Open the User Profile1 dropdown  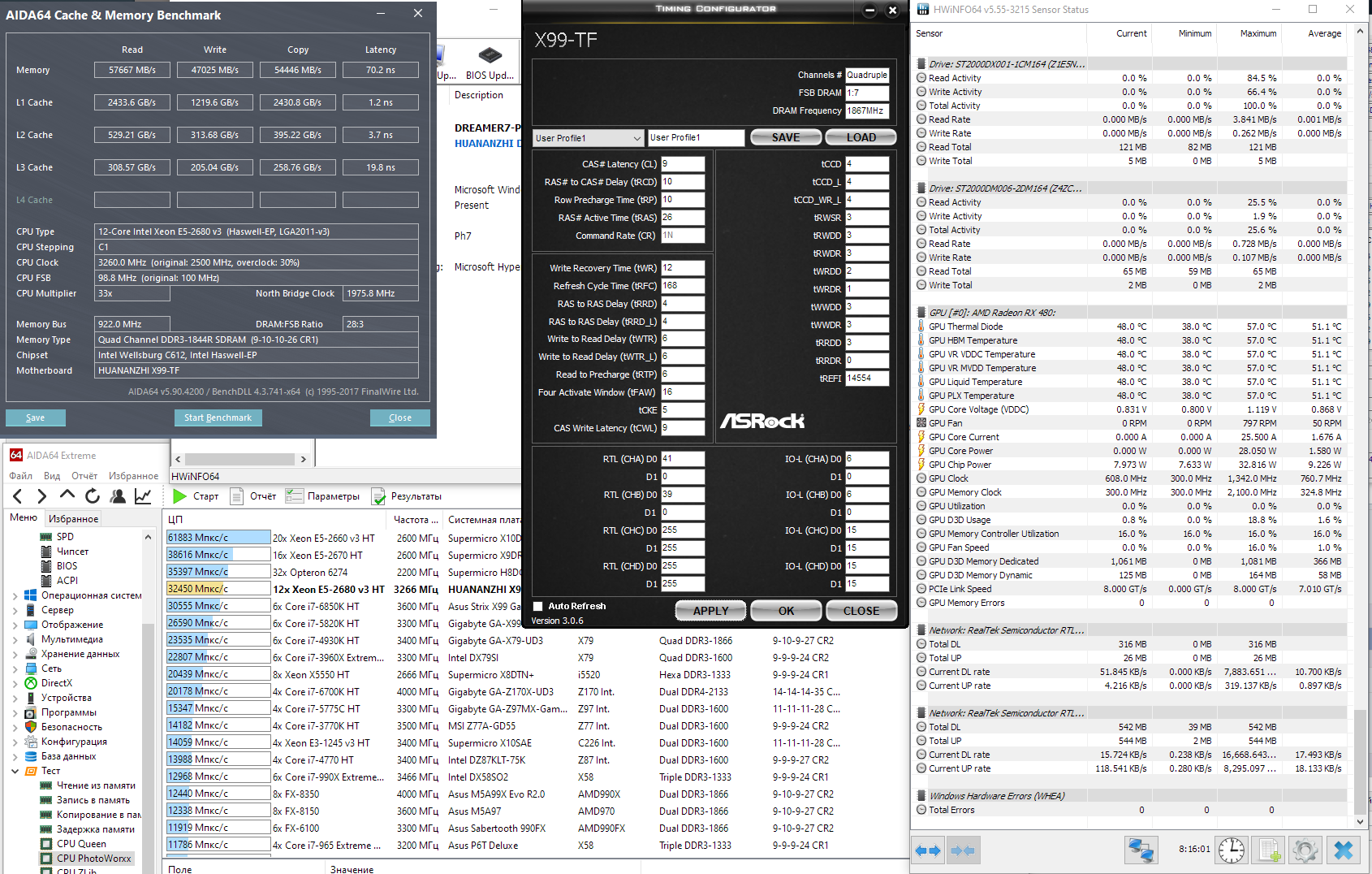tap(589, 138)
